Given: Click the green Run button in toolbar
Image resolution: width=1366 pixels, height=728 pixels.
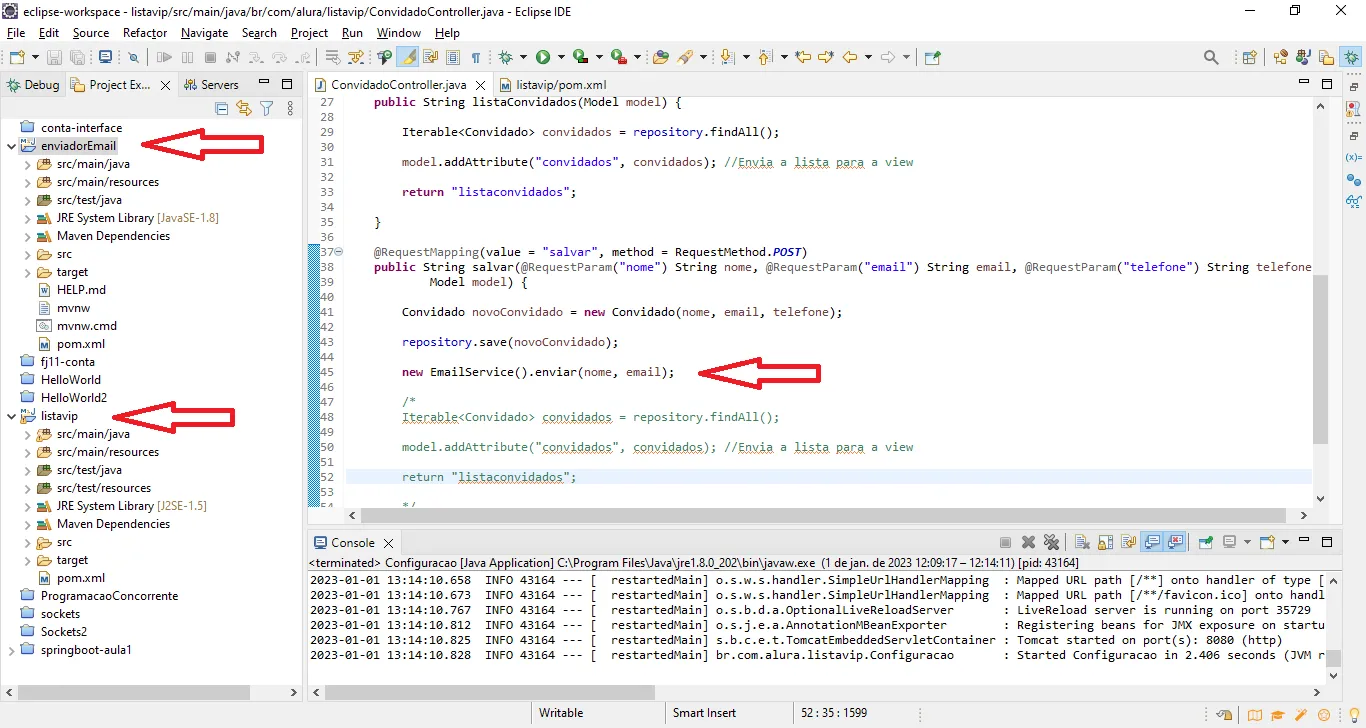Looking at the screenshot, I should click(x=543, y=58).
